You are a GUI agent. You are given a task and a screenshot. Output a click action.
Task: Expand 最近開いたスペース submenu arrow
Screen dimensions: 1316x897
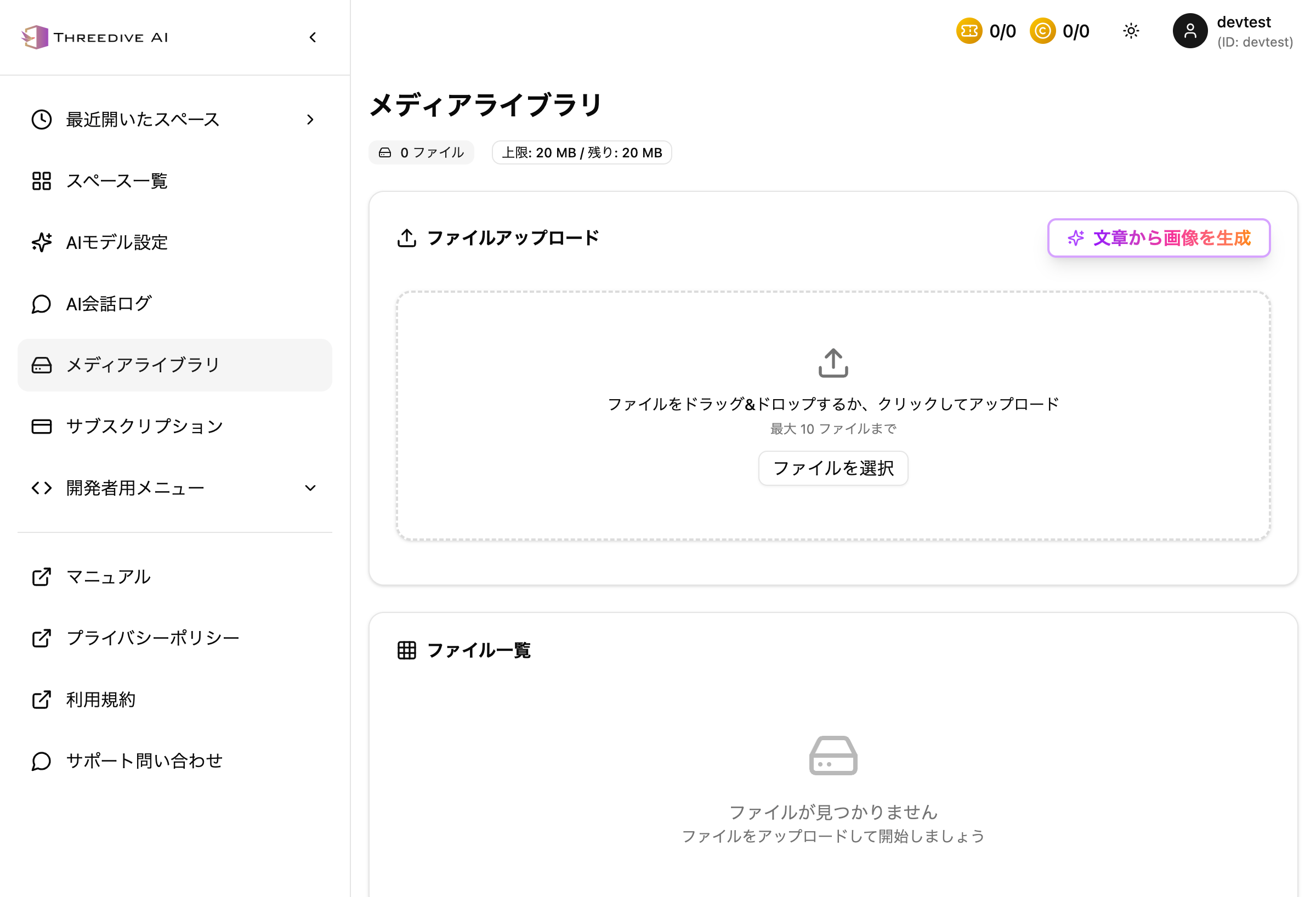[310, 120]
